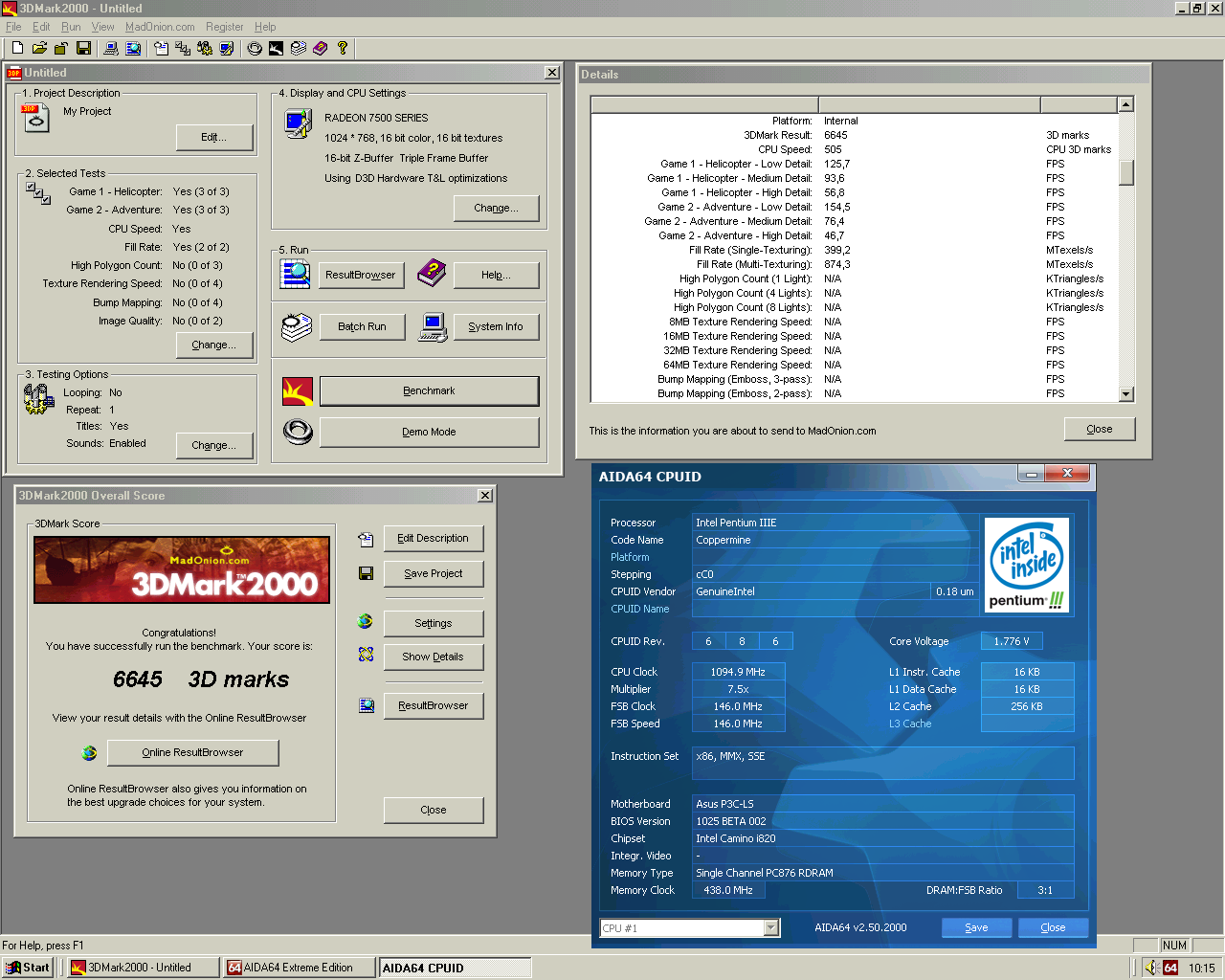Click the System Info computer icon
Screen dimensions: 1225x980
click(x=433, y=327)
